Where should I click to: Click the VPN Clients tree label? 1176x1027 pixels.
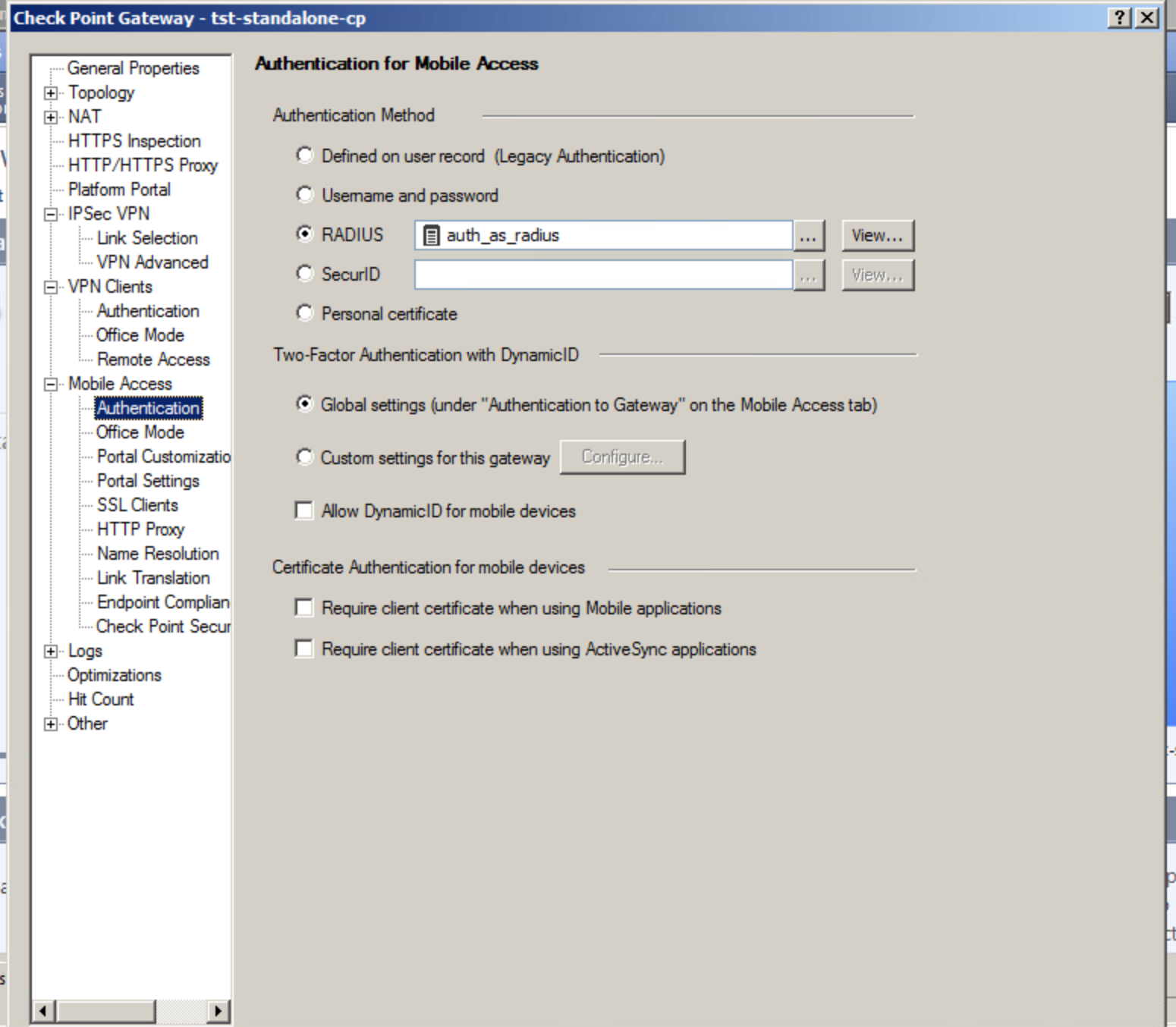[110, 287]
